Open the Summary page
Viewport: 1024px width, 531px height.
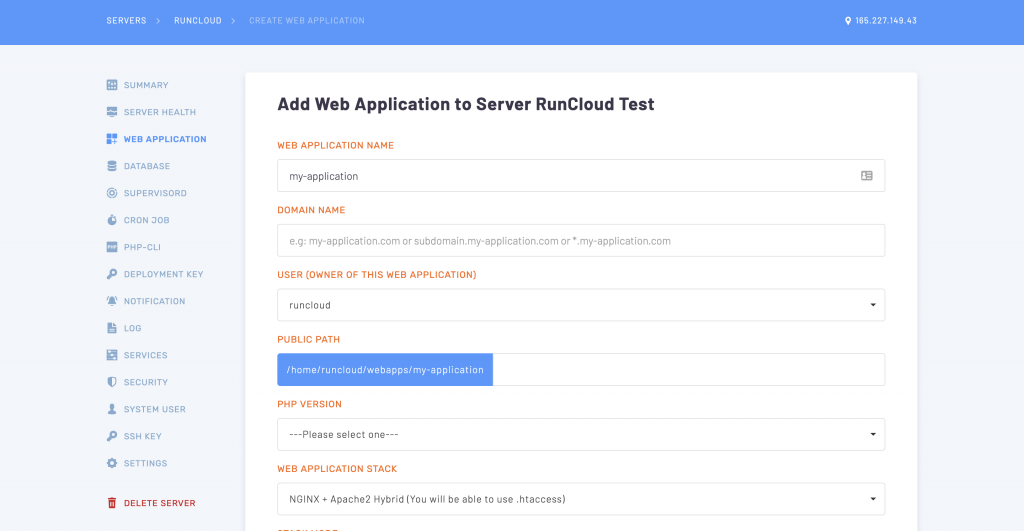tap(146, 85)
